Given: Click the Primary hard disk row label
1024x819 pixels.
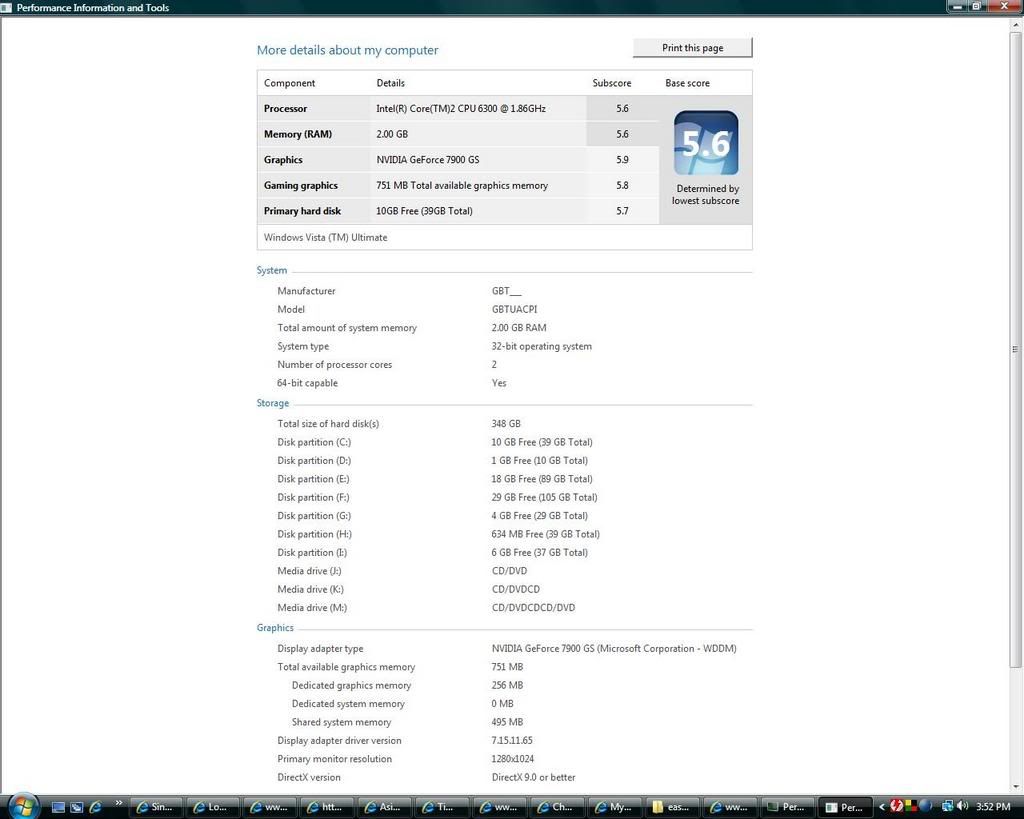Looking at the screenshot, I should tap(302, 211).
